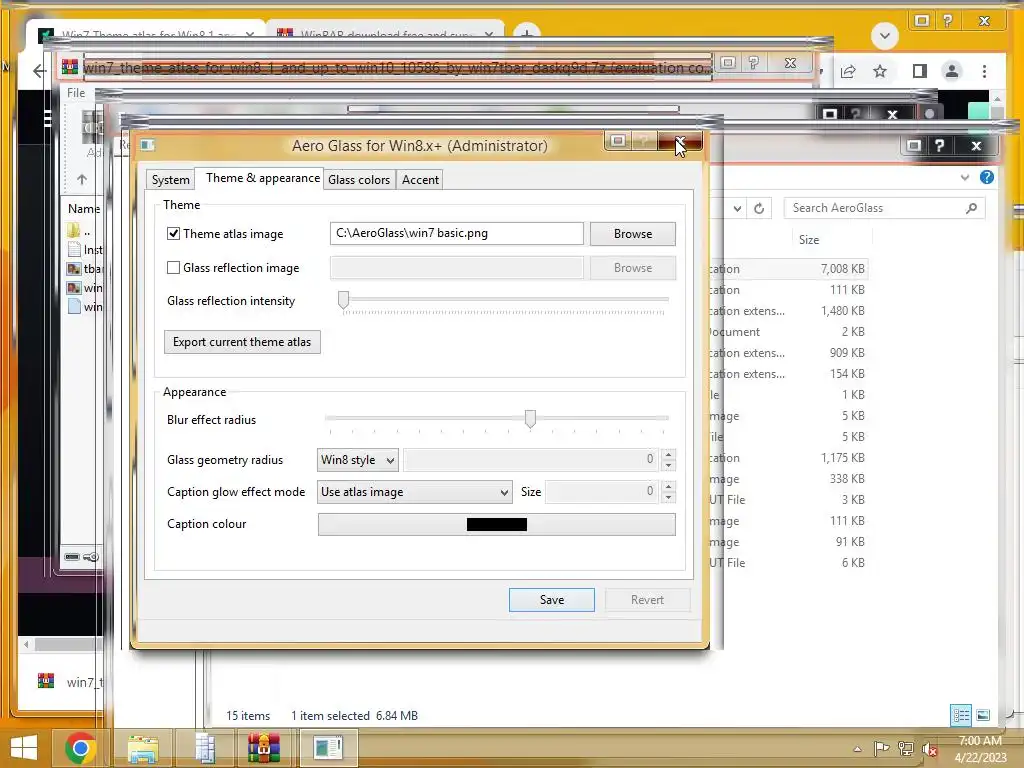Image resolution: width=1024 pixels, height=768 pixels.
Task: Switch to the WinRAR download Chrome tab
Action: 385,34
